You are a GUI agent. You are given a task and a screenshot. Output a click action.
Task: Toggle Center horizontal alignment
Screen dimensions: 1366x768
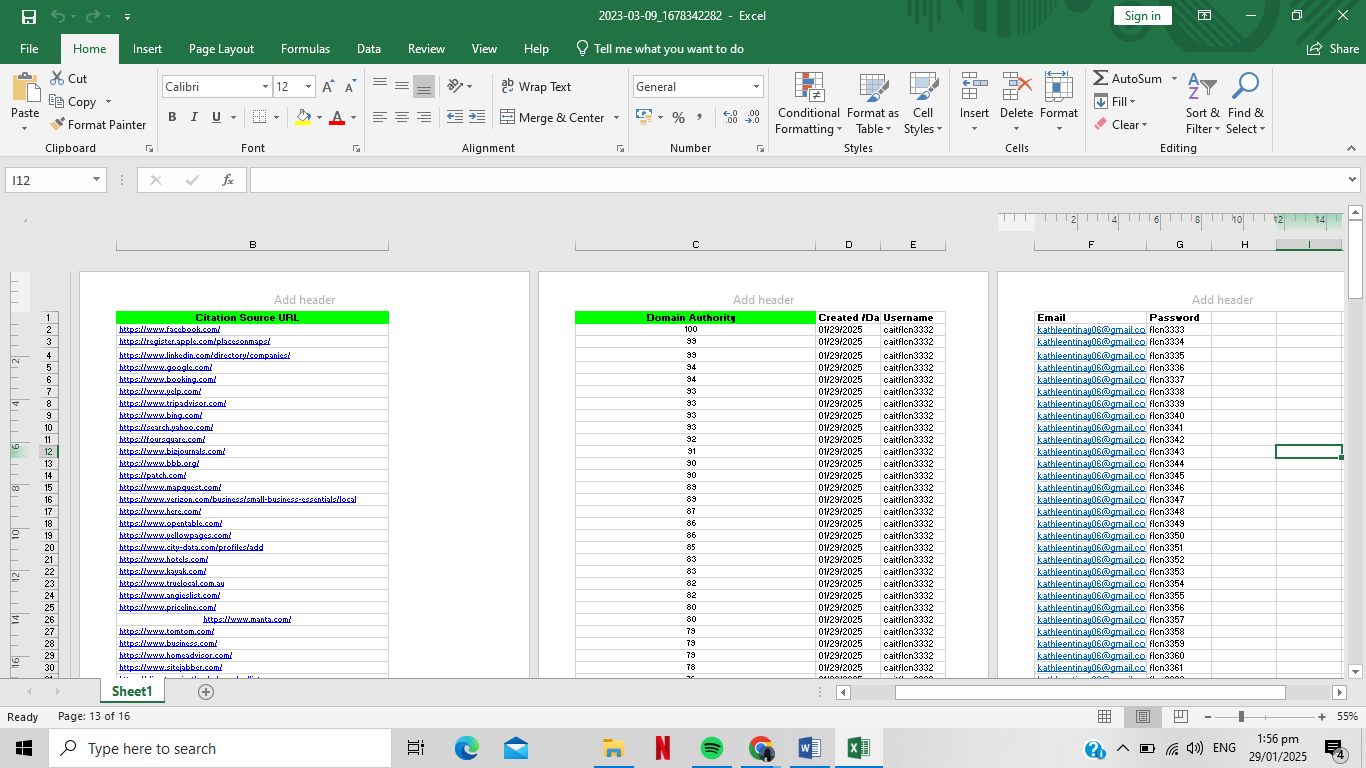[x=401, y=117]
